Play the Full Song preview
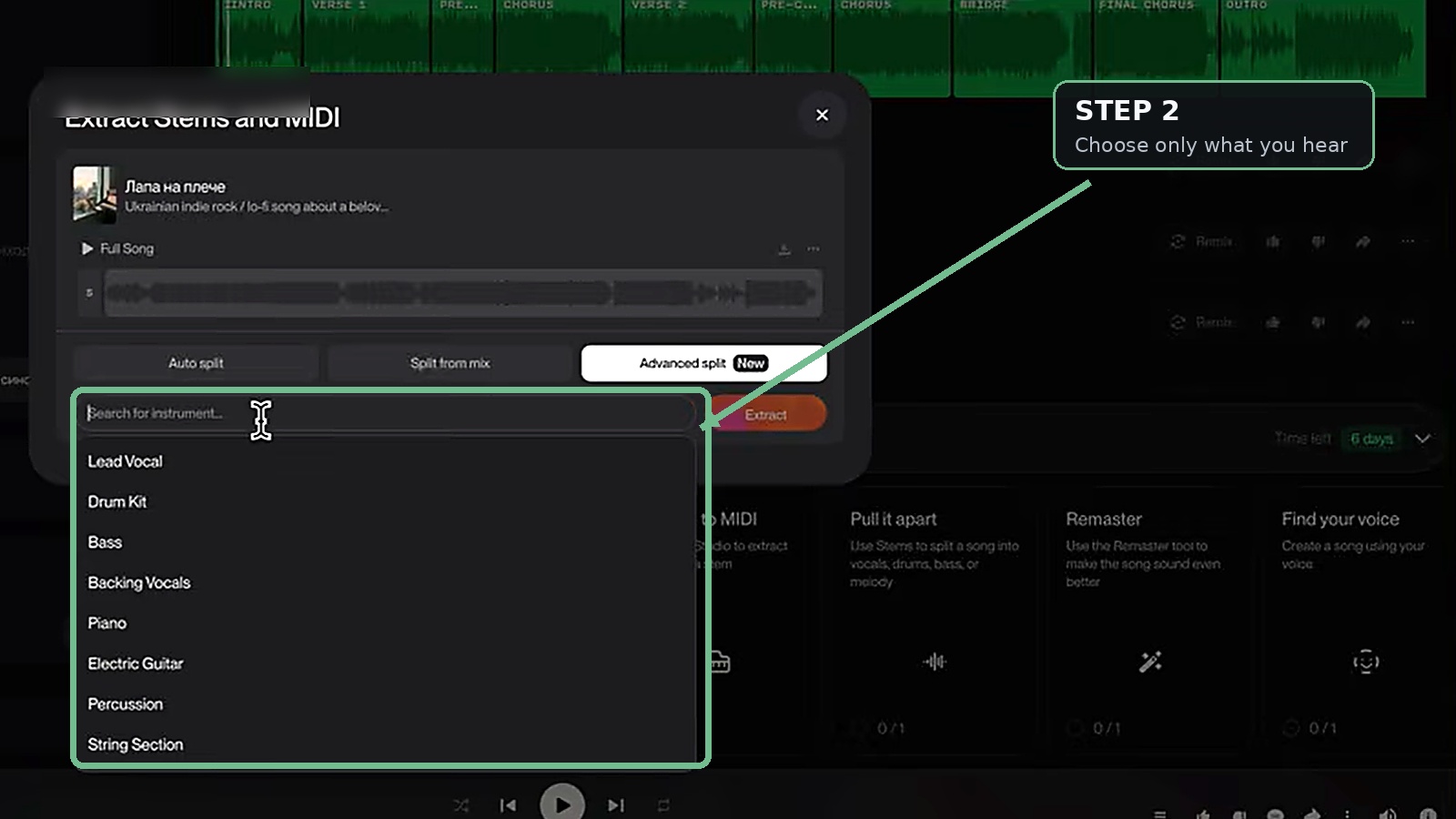Screen dimensions: 1456x819 [87, 248]
